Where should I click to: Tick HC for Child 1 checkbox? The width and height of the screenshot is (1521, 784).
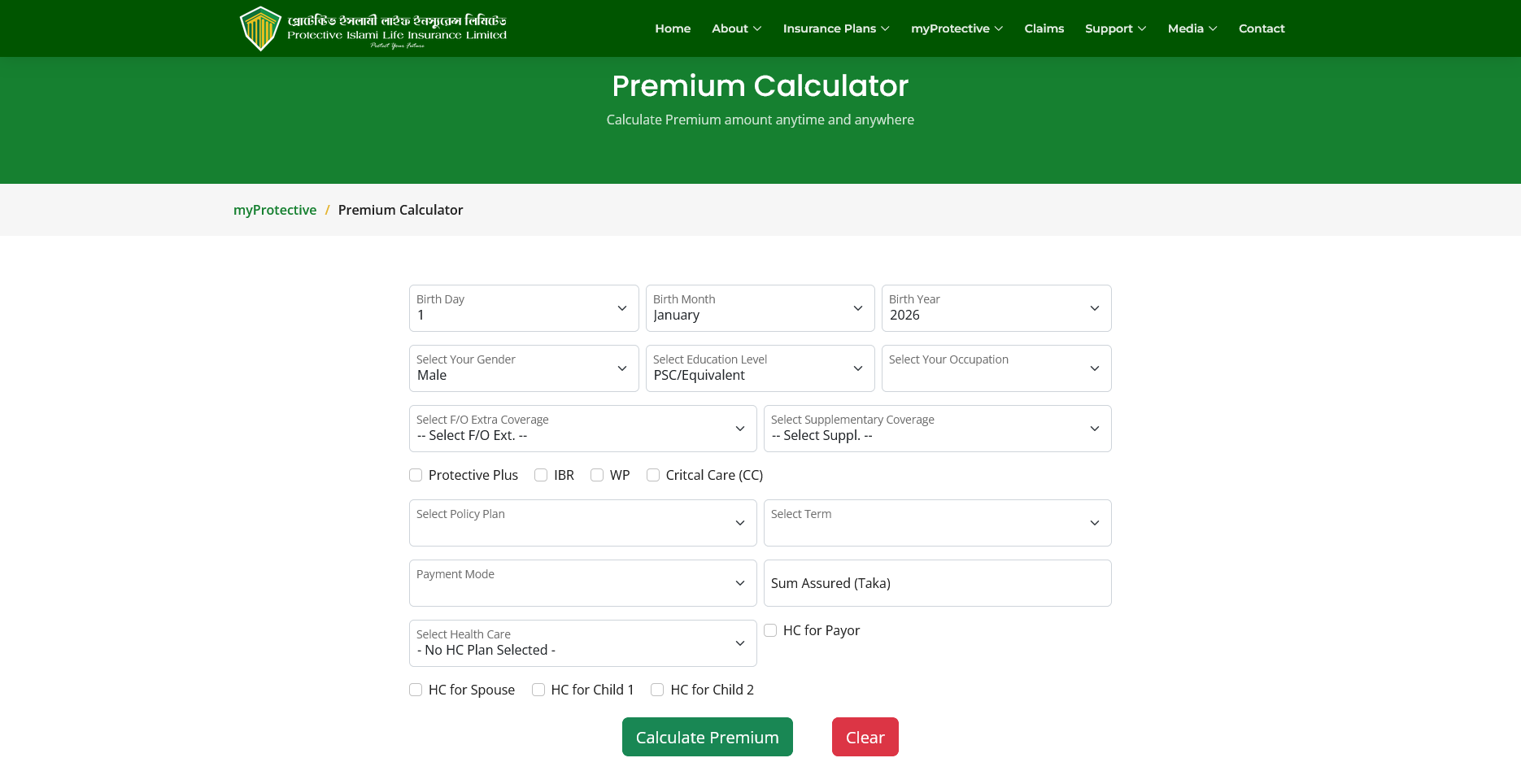click(x=538, y=690)
